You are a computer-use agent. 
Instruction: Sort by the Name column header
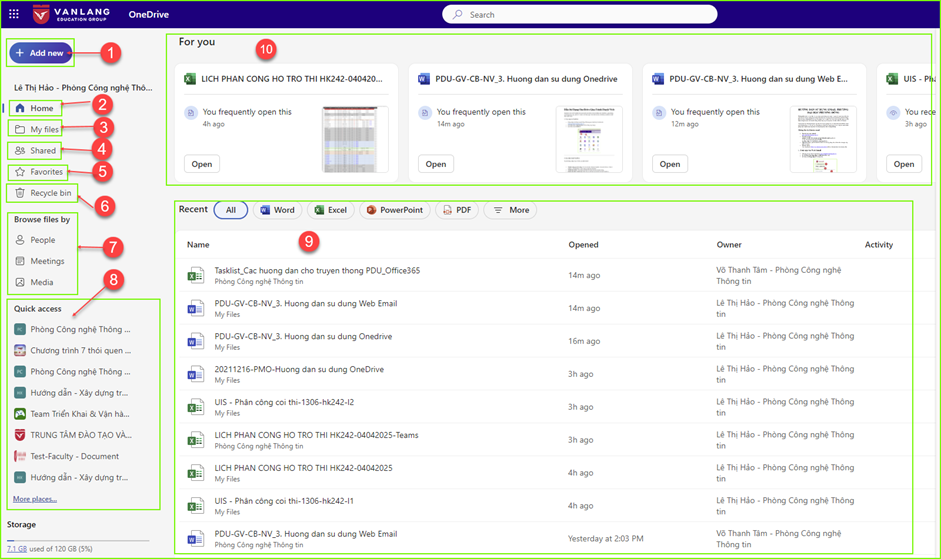198,244
